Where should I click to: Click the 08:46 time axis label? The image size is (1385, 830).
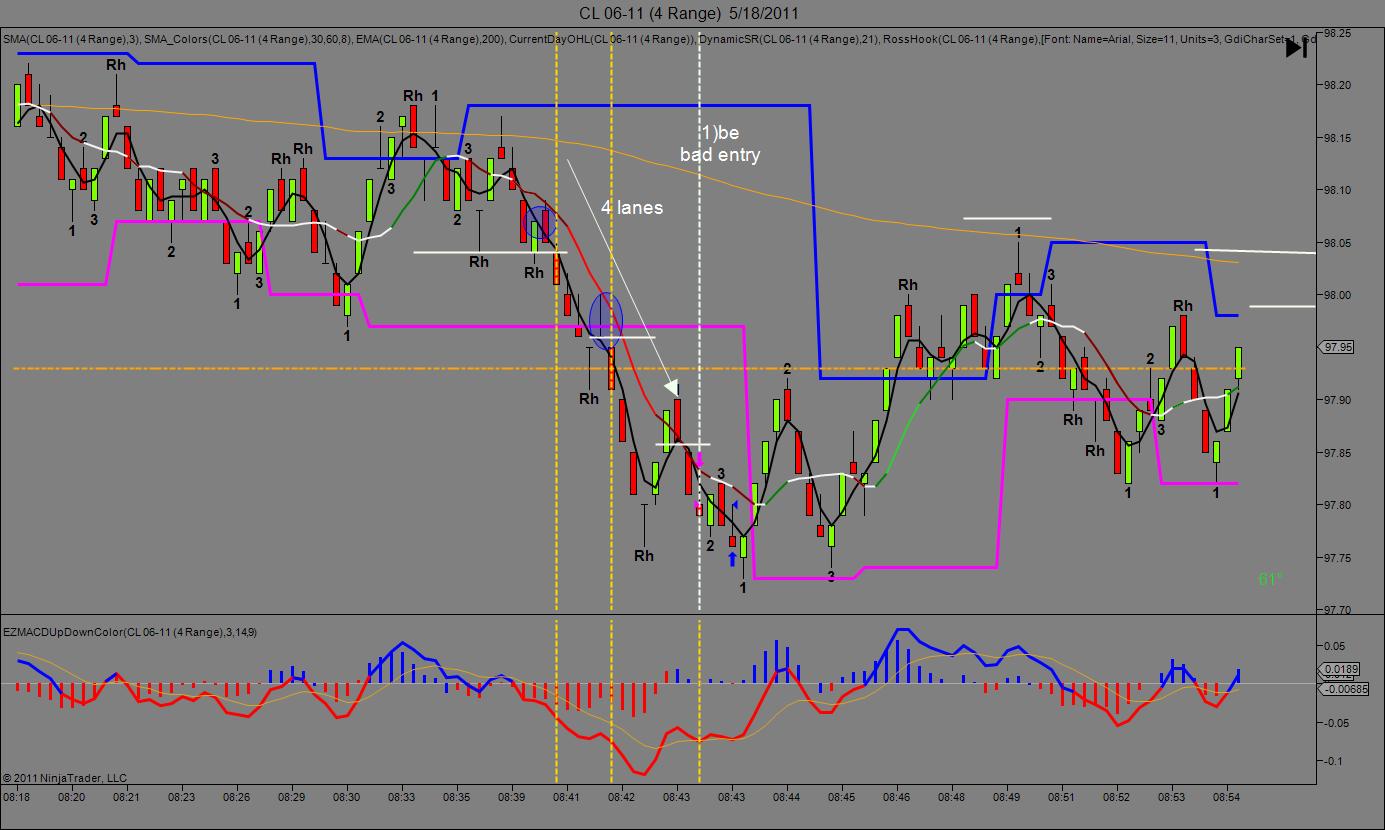[x=896, y=798]
